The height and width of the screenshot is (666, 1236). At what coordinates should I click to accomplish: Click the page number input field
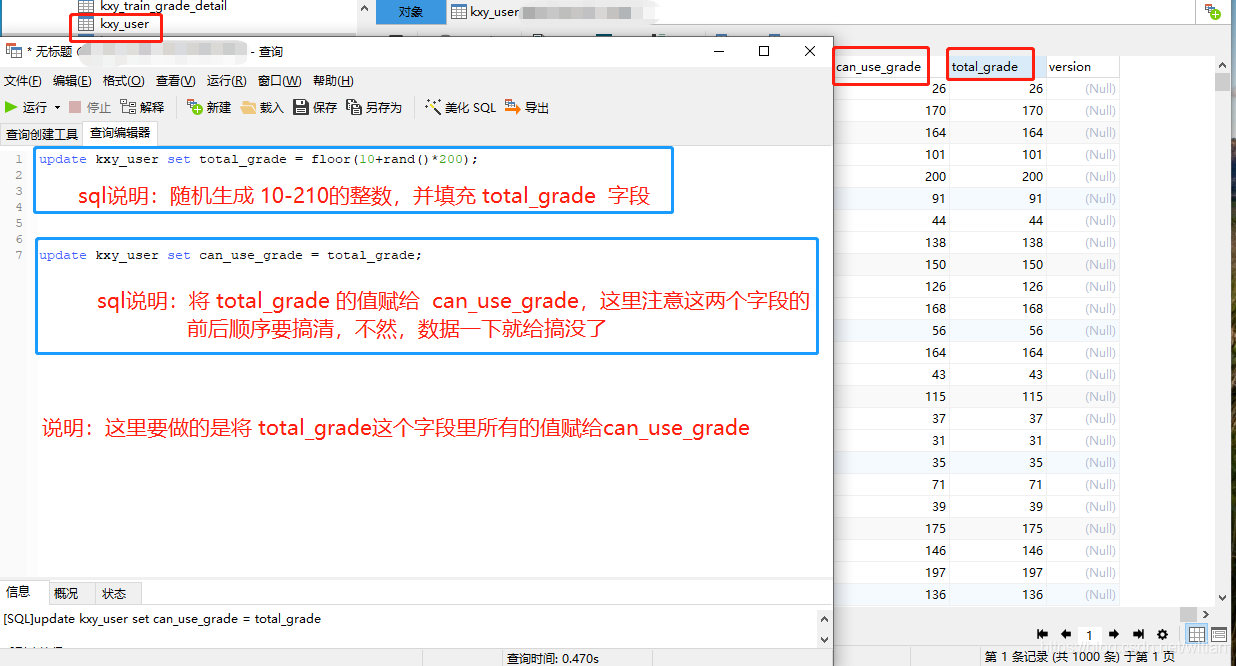point(1090,634)
